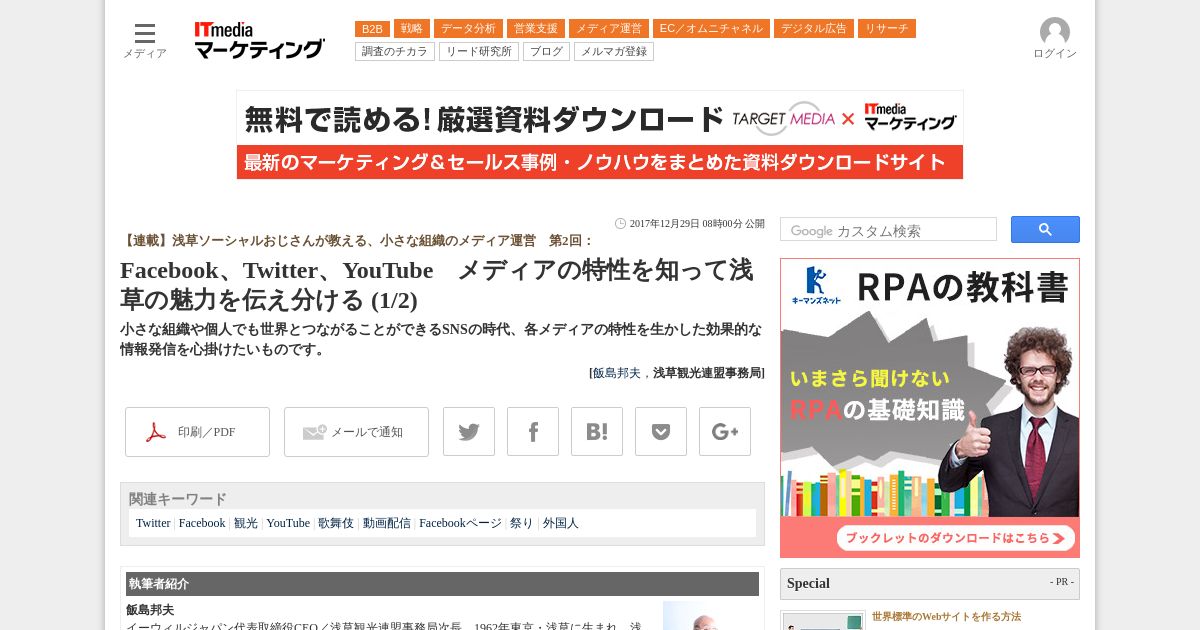The width and height of the screenshot is (1200, 630).
Task: Click the 動画配信 keyword link
Action: coord(387,523)
